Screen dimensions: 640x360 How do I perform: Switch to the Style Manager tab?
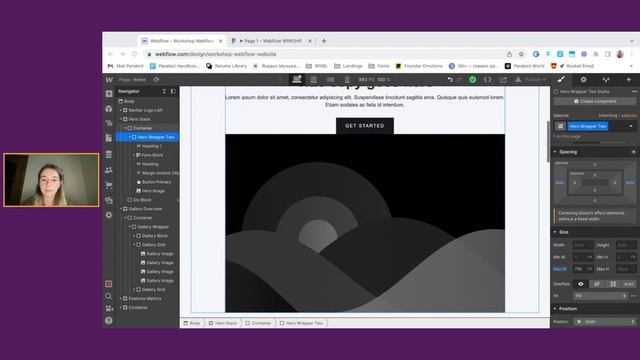606,80
